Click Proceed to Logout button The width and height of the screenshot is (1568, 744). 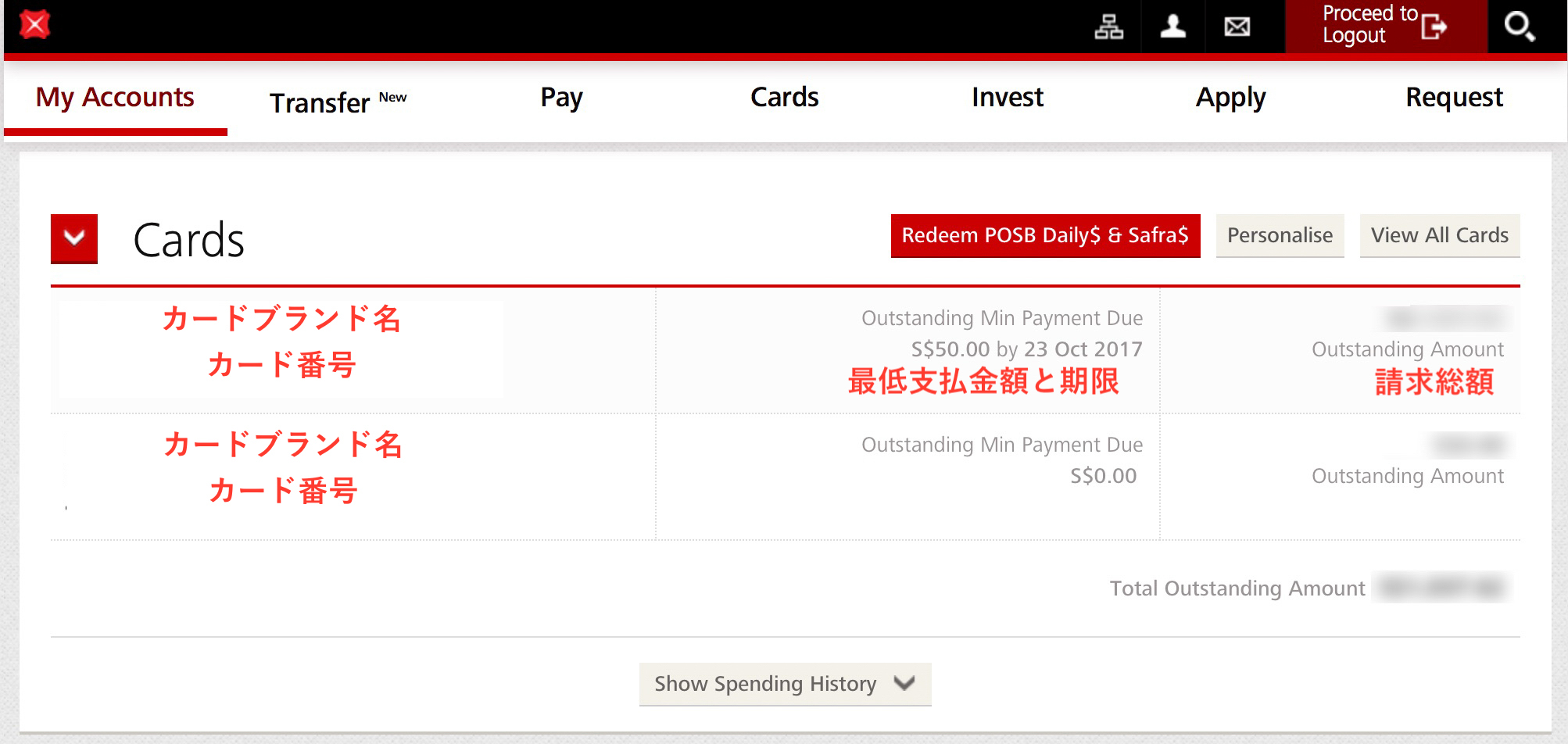tap(1385, 26)
